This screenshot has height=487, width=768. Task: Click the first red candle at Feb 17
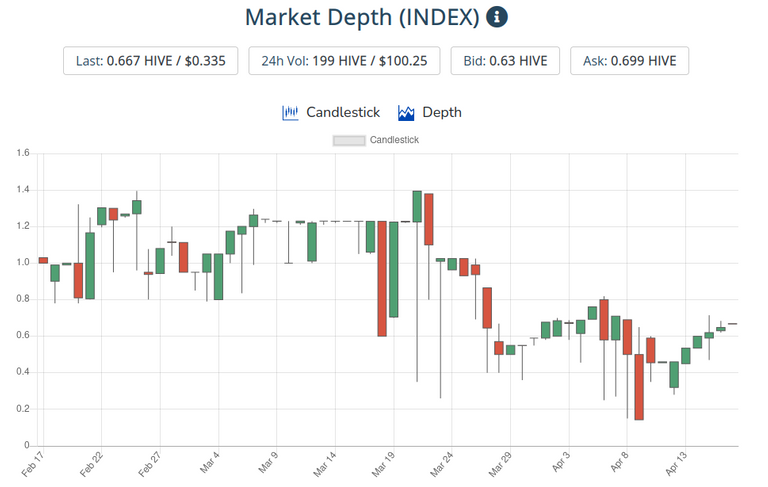[43, 260]
